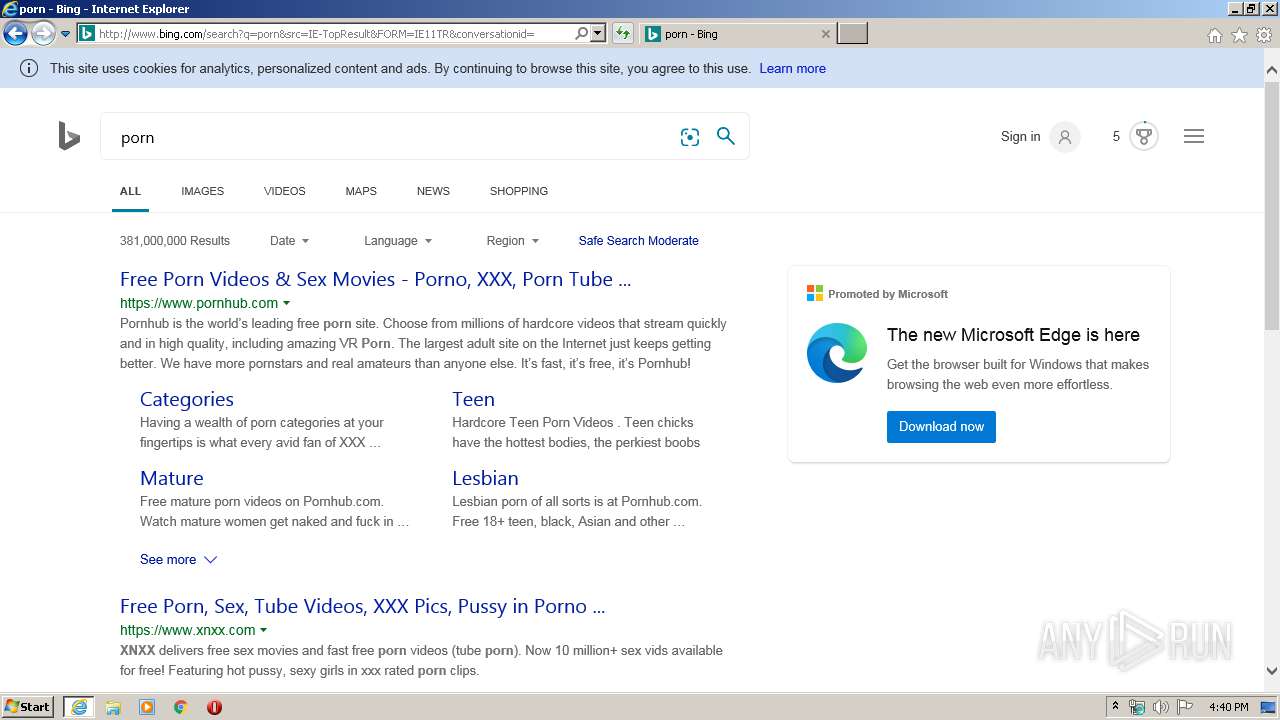Screen dimensions: 1280x720
Task: Expand the See more chevron
Action: pos(210,560)
